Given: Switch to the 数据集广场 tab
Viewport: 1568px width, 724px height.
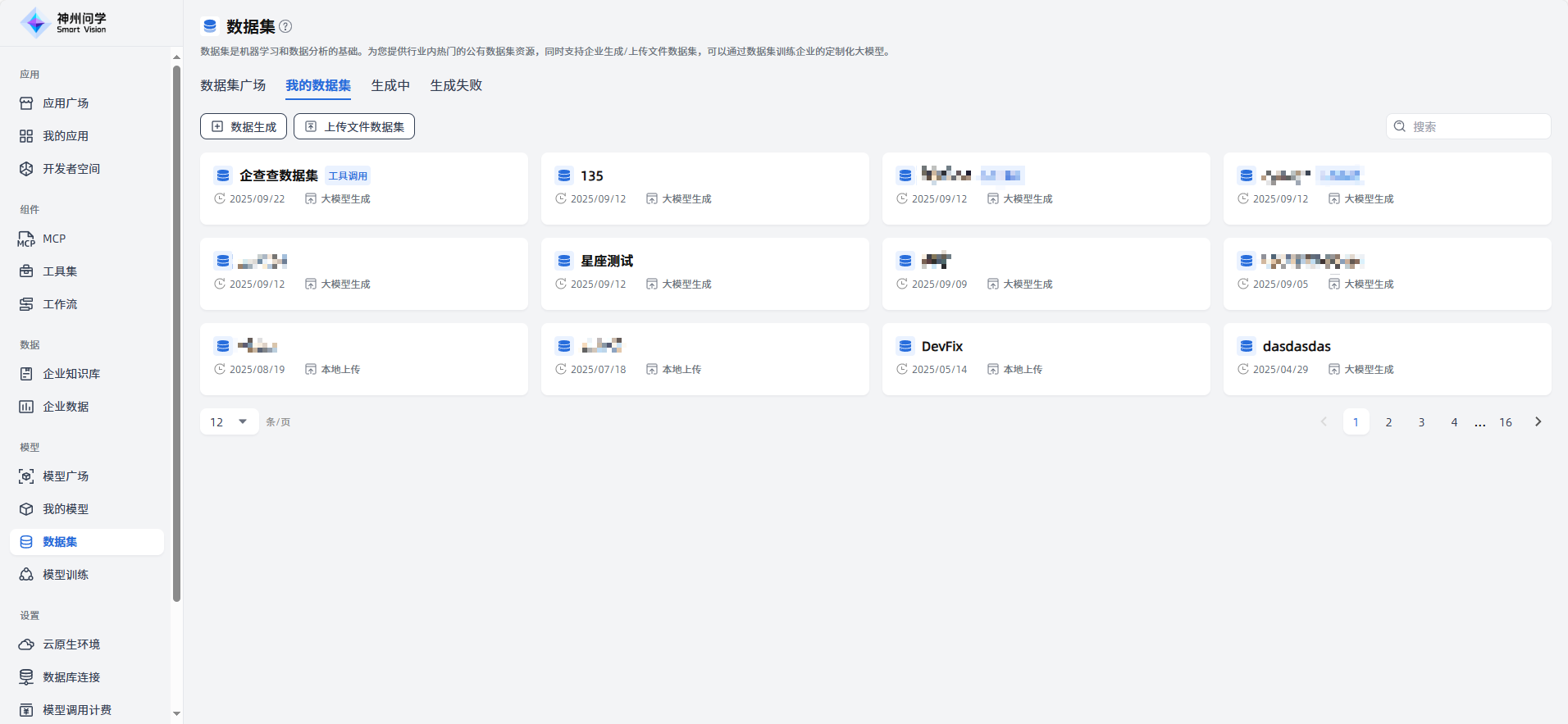Looking at the screenshot, I should (233, 85).
